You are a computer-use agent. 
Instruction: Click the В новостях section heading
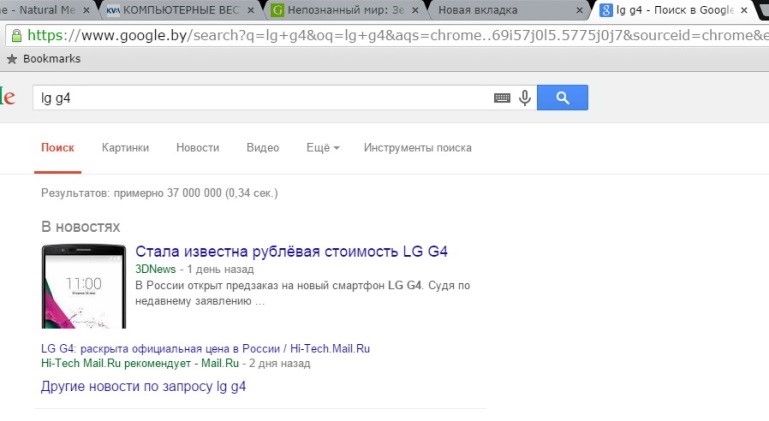[80, 227]
